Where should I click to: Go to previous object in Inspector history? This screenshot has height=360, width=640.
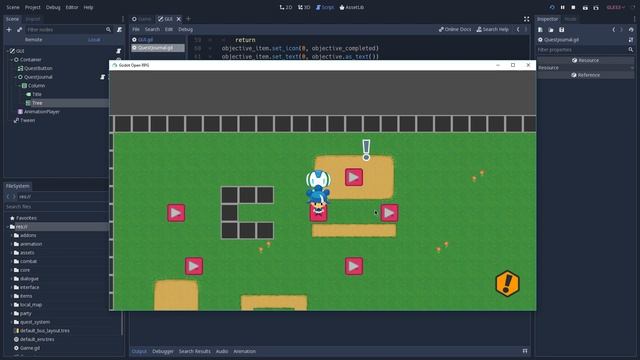(x=613, y=29)
